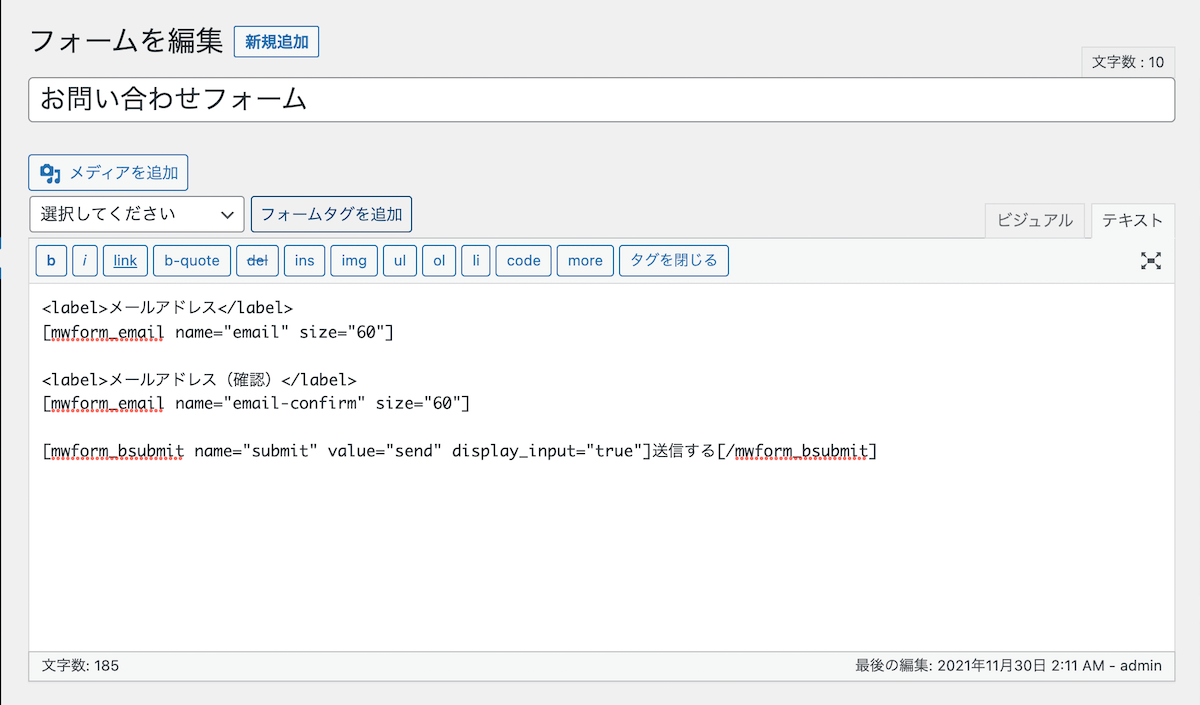Insert an image with the img quicktag

click(353, 260)
